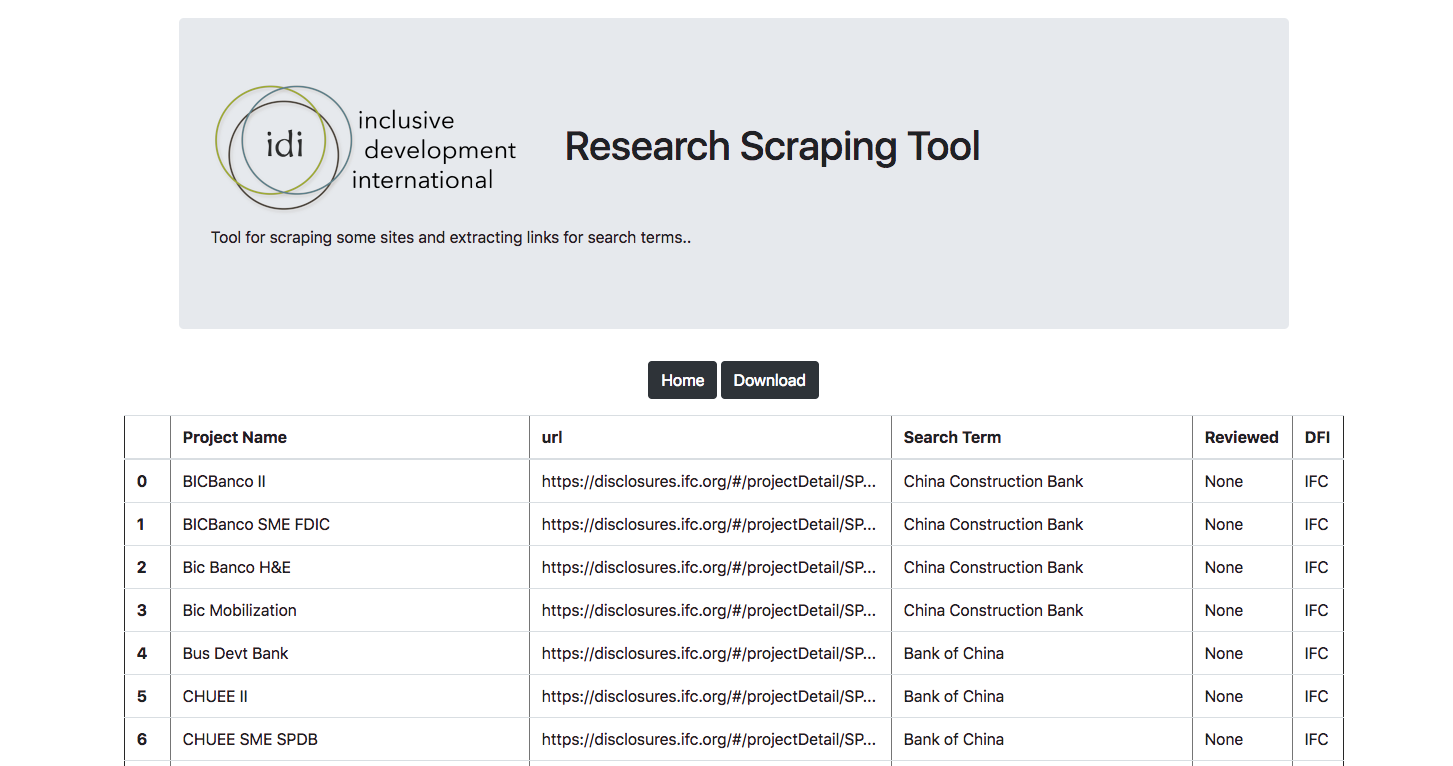Select the search term for Bic Mobilization
The image size is (1453, 766).
[993, 610]
